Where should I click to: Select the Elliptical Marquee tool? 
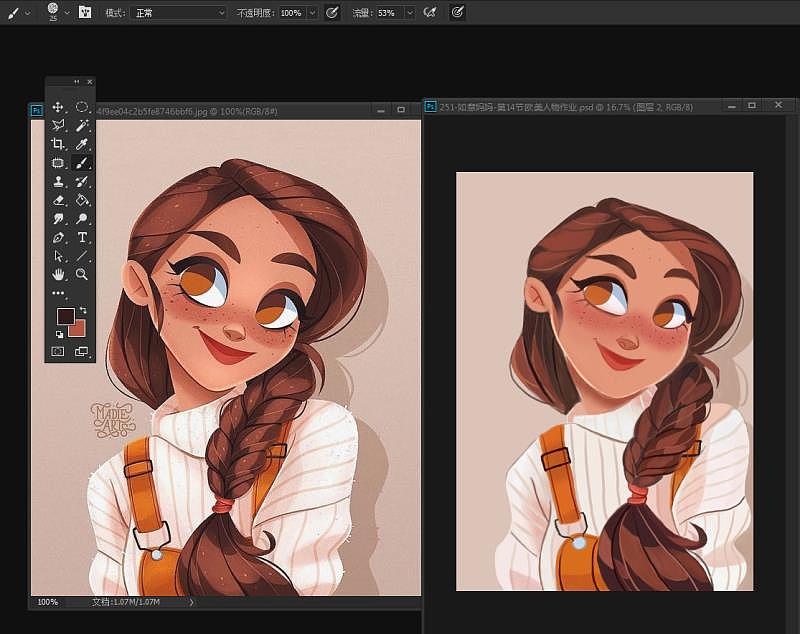[x=82, y=107]
